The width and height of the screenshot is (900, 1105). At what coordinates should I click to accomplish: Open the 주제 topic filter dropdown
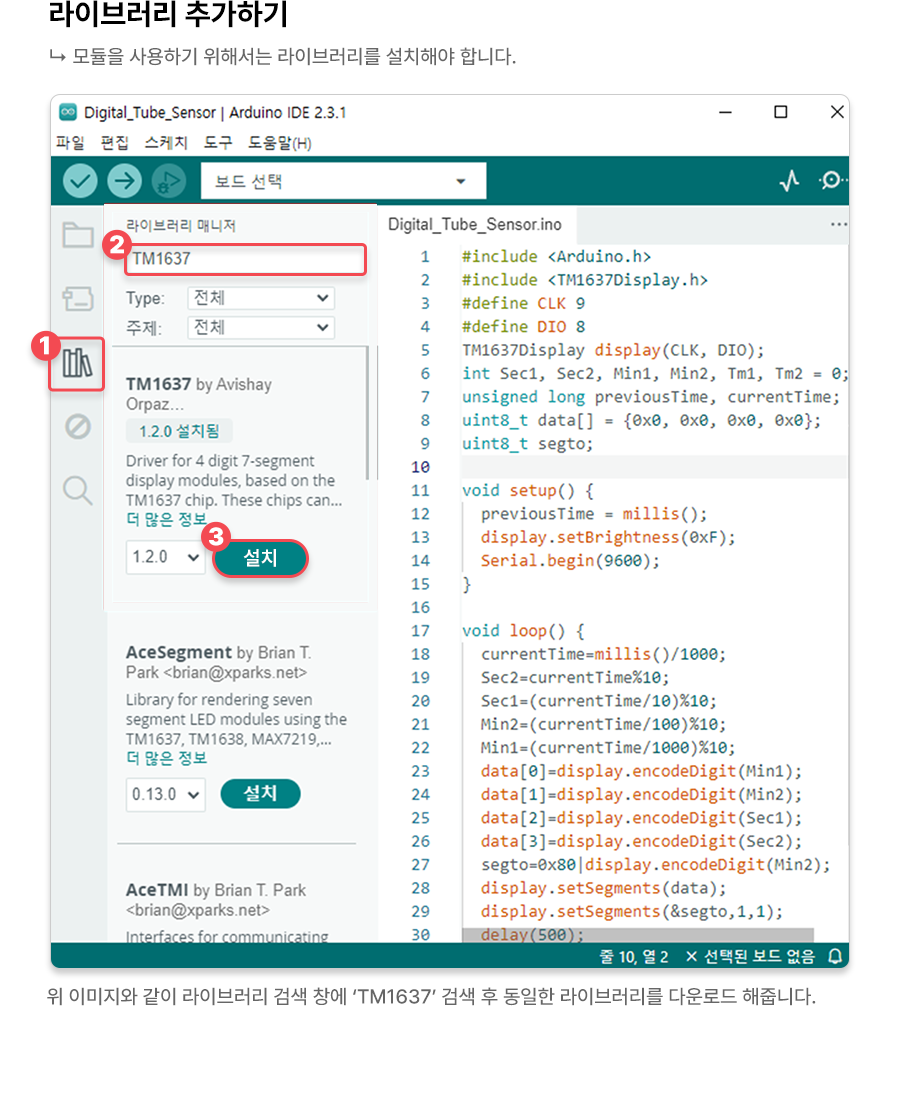point(260,327)
